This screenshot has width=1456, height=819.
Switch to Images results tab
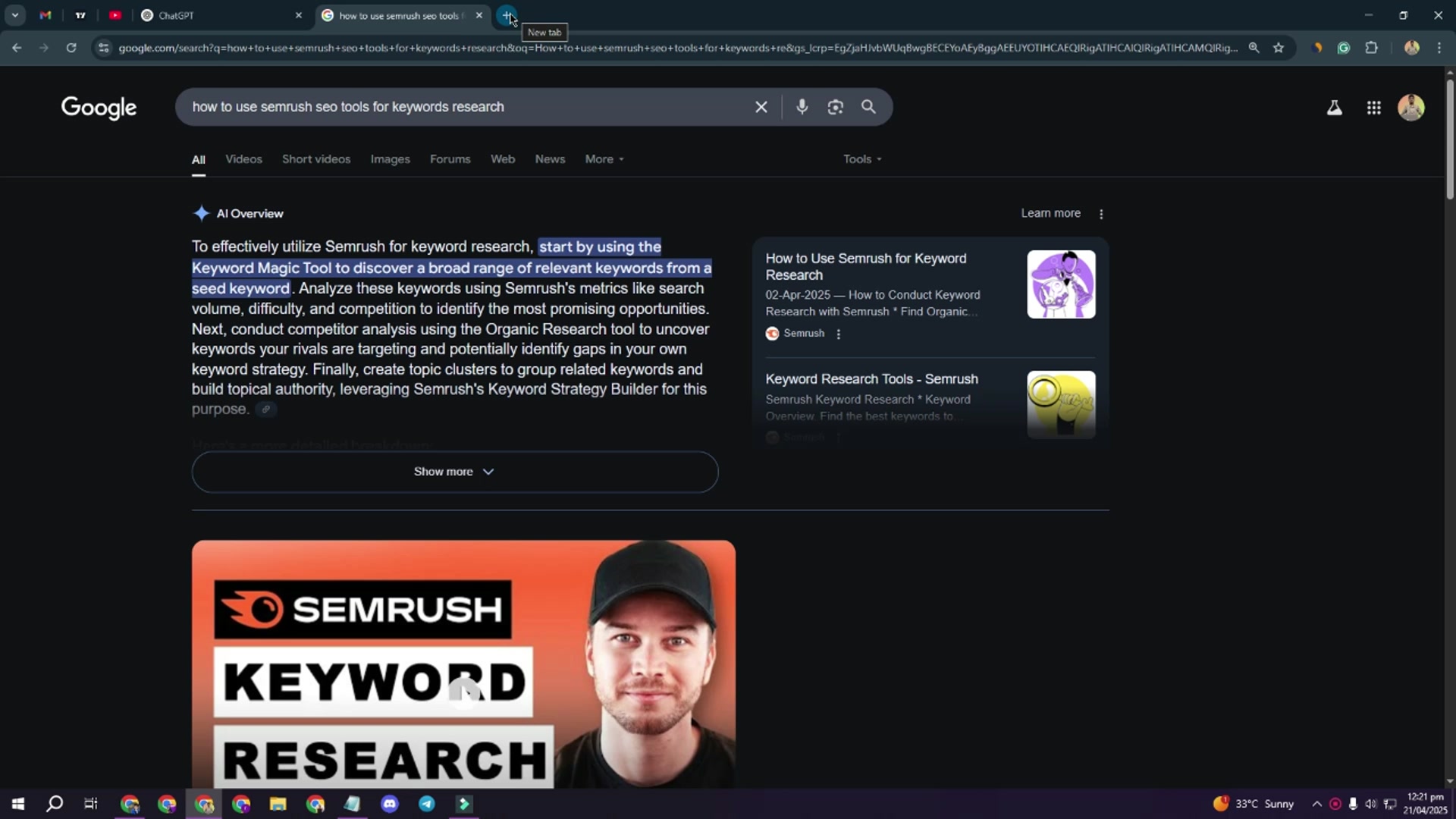[390, 159]
